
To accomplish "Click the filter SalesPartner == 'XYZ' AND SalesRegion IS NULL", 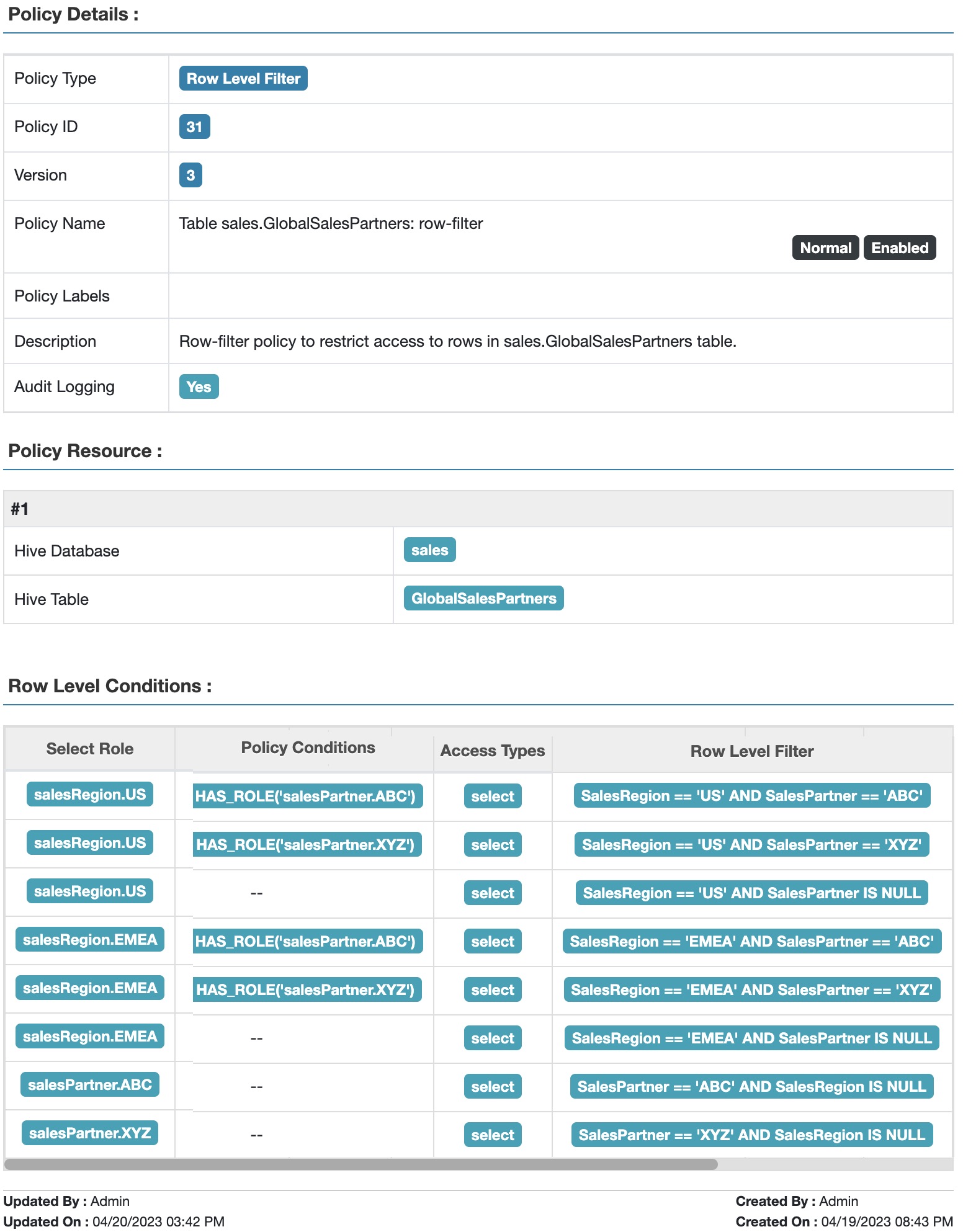I will 751,1135.
